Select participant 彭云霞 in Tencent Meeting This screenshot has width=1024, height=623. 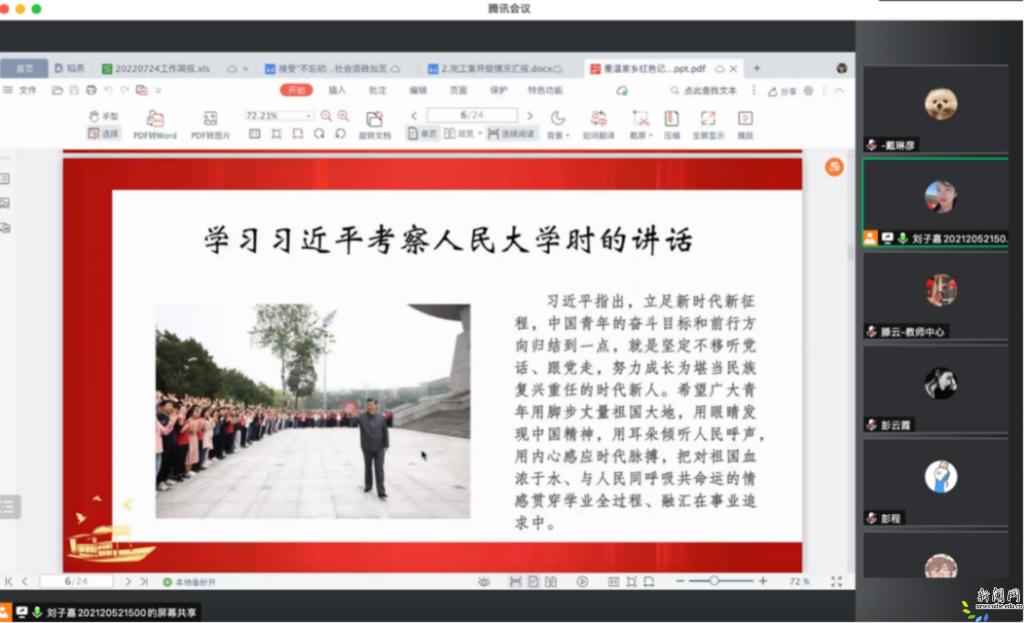click(936, 389)
